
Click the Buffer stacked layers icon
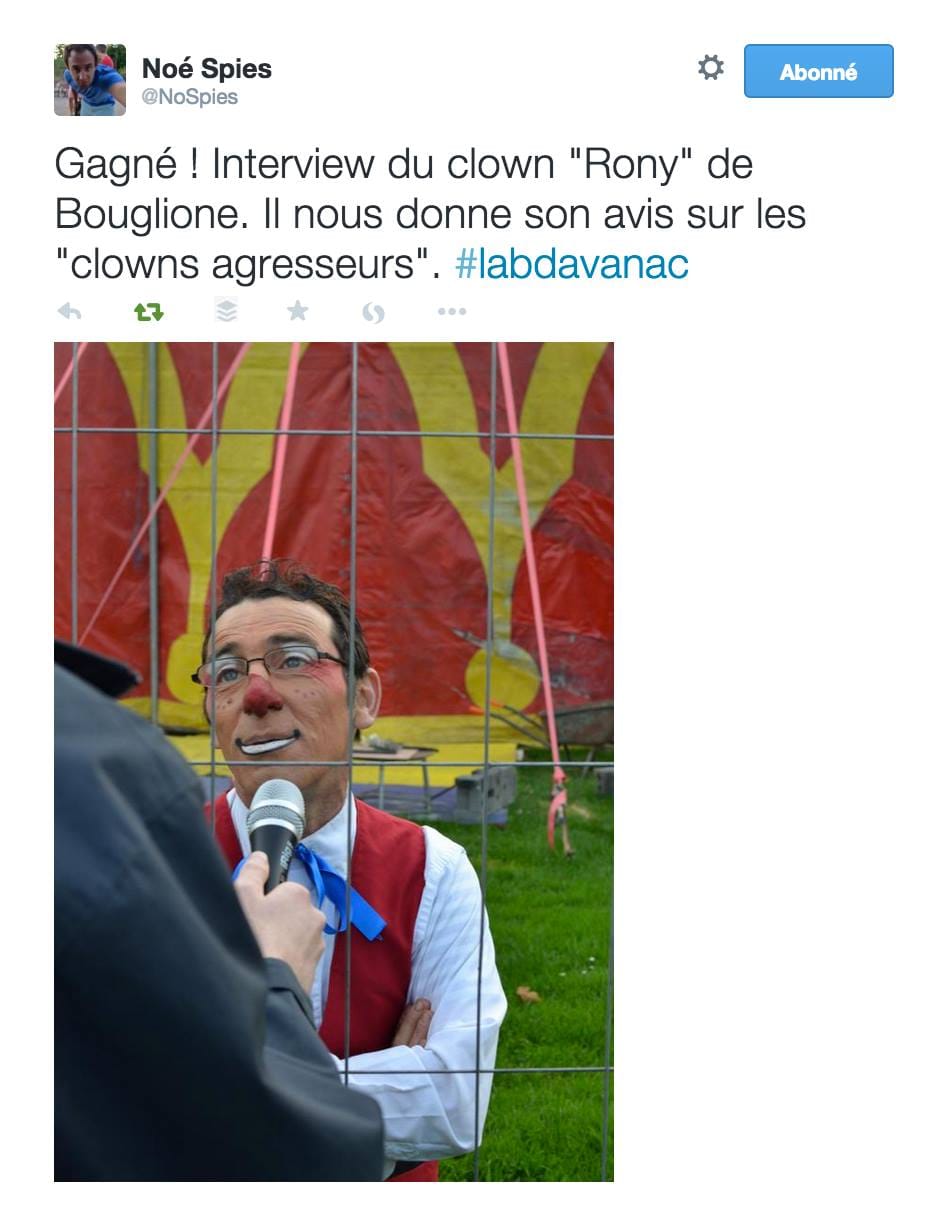point(226,311)
